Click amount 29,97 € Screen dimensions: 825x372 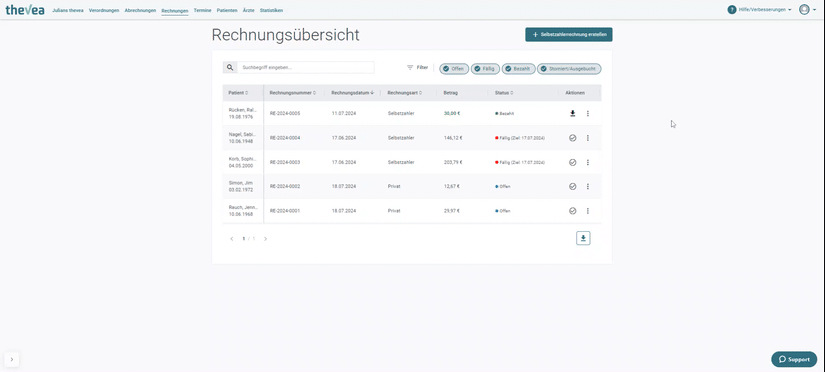point(451,210)
